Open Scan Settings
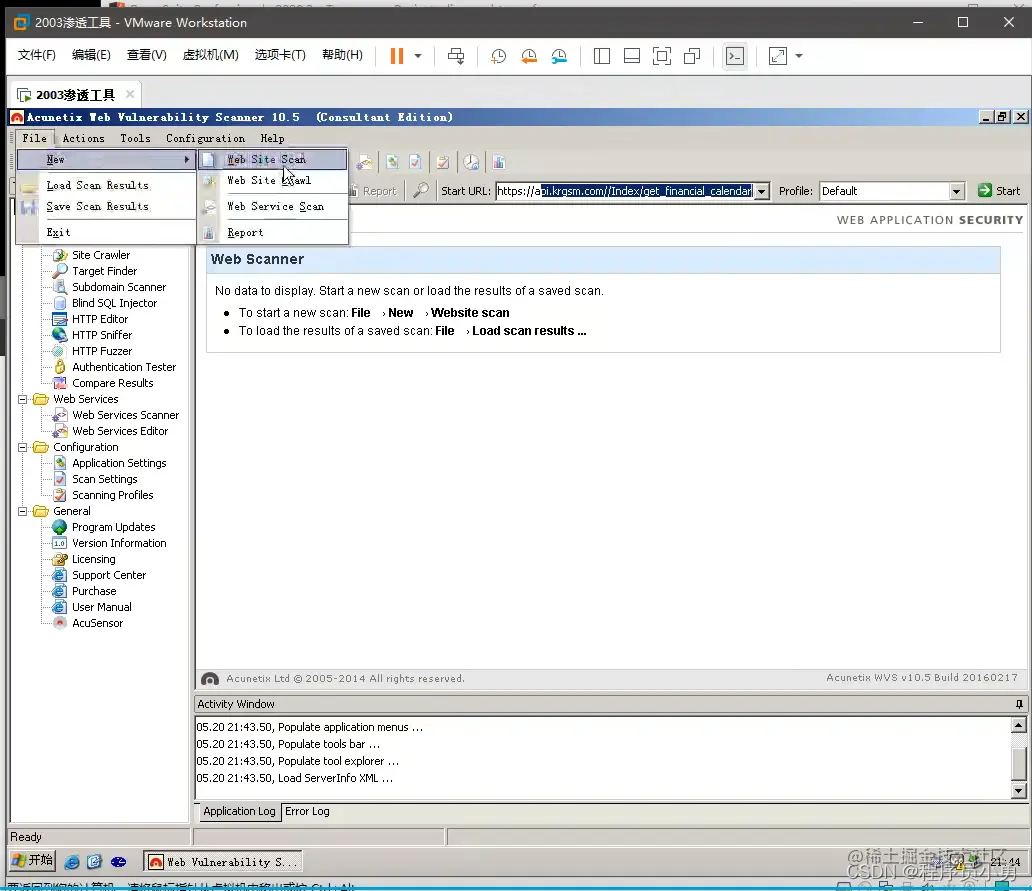Screen dimensions: 1032x891 coord(104,479)
